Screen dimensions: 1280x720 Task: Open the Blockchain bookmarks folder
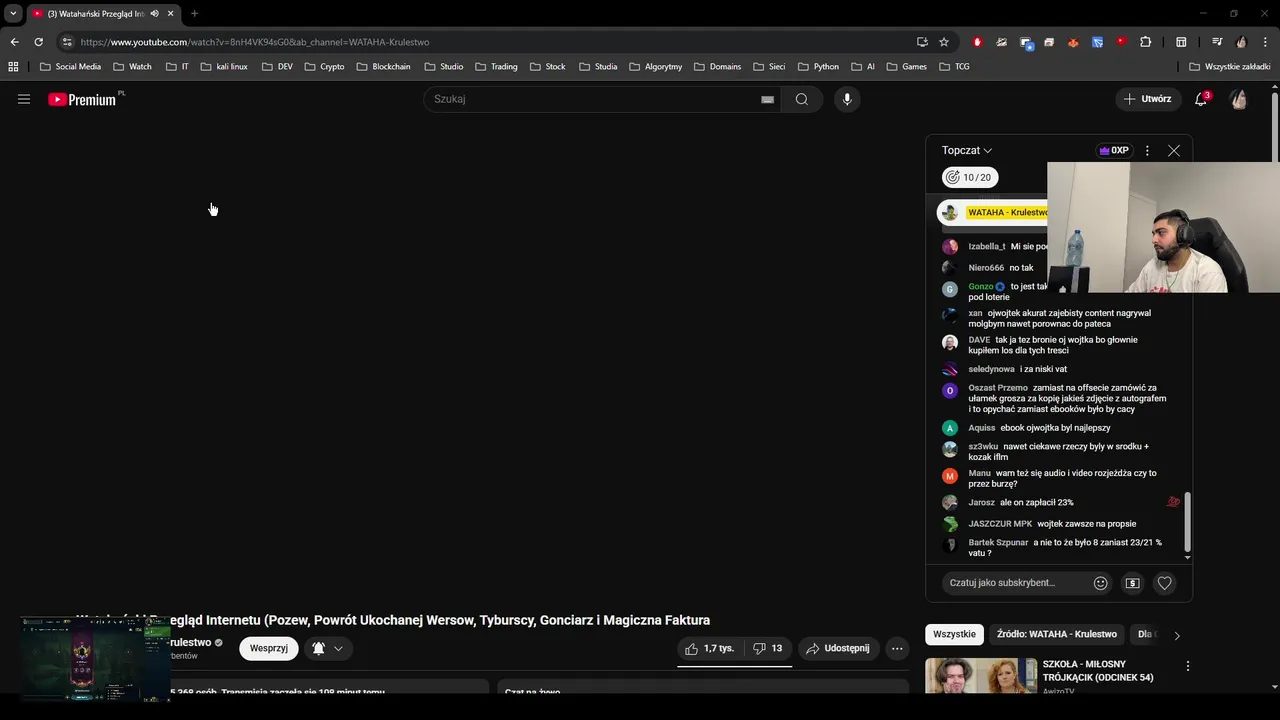[382, 67]
